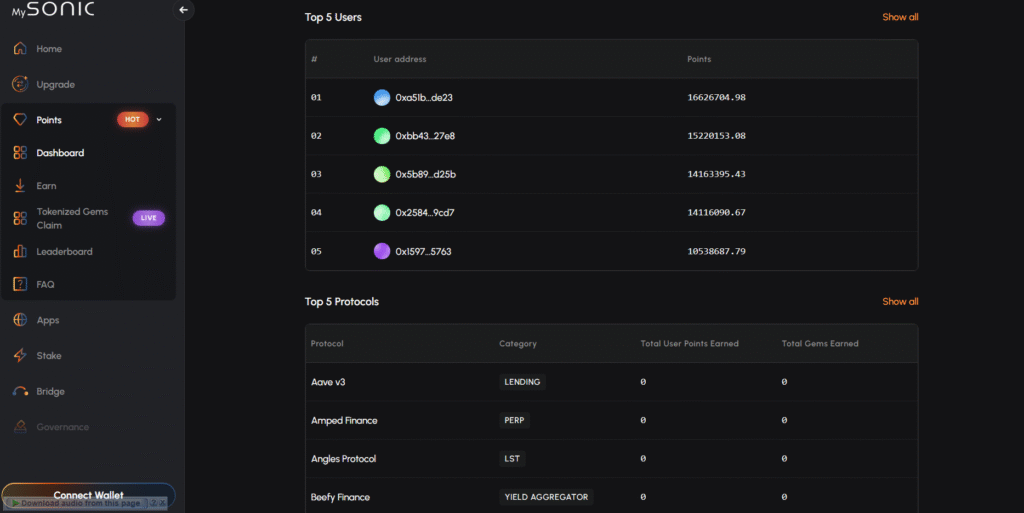Viewport: 1024px width, 513px height.
Task: Click the Upgrade icon in sidebar
Action: pyautogui.click(x=20, y=85)
